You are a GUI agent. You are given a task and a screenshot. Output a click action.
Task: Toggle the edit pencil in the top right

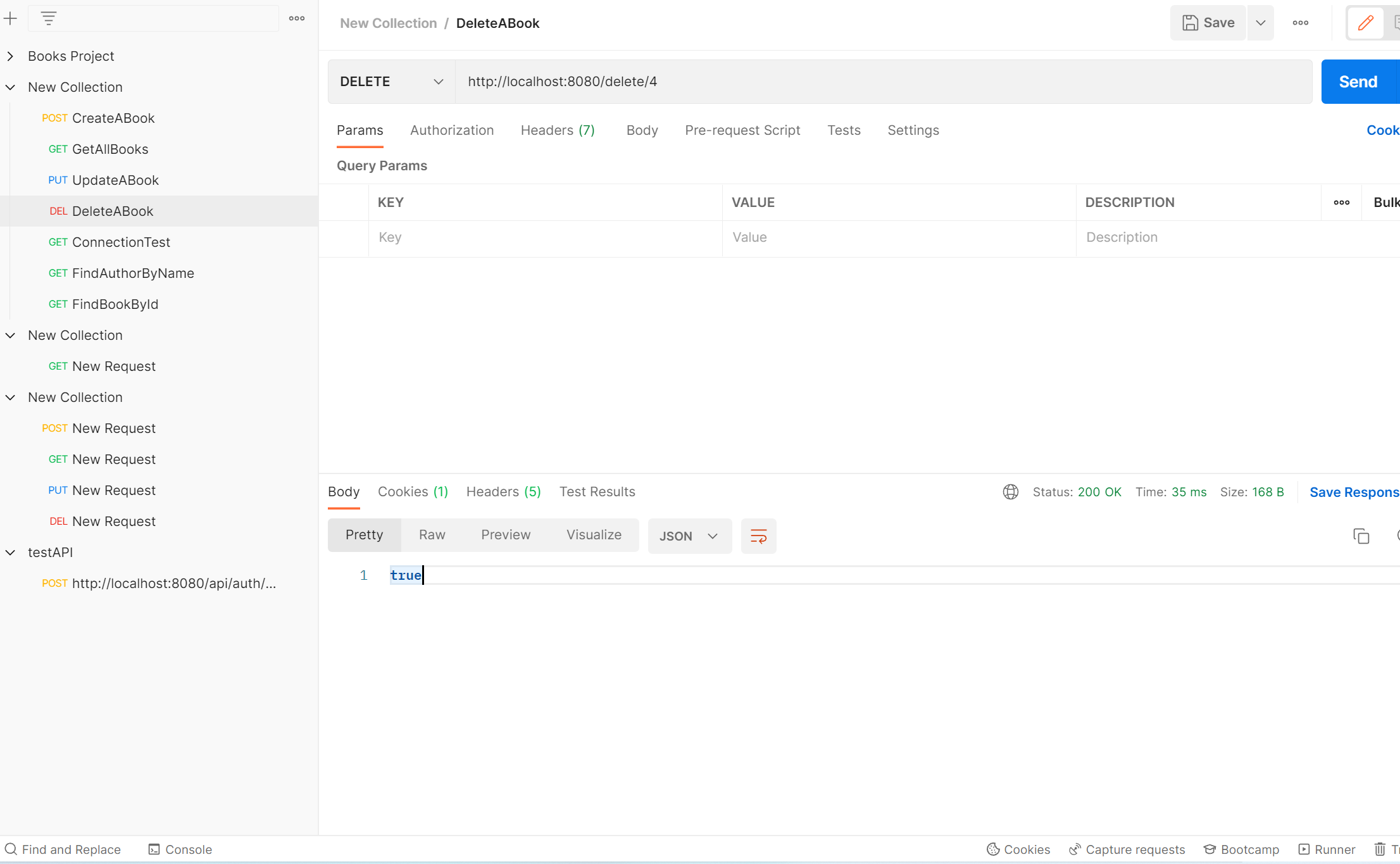[x=1365, y=23]
